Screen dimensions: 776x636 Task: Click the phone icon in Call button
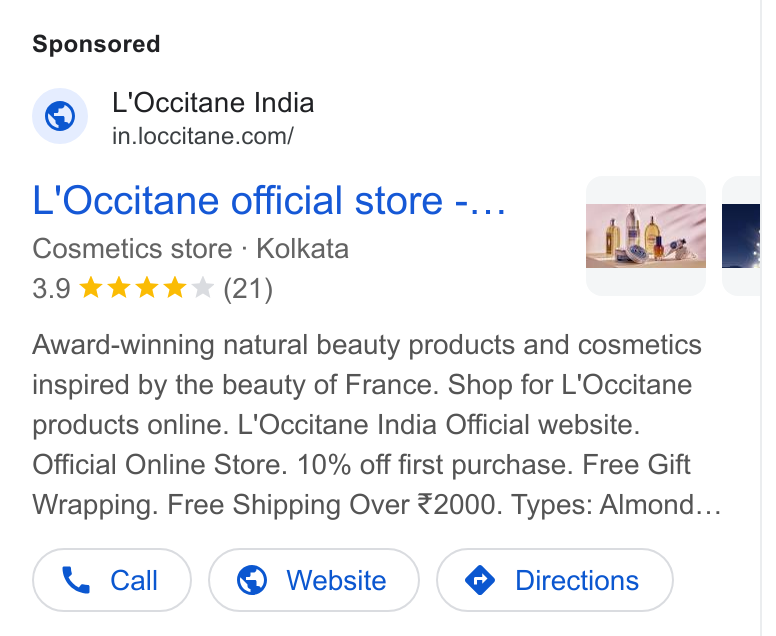(76, 580)
